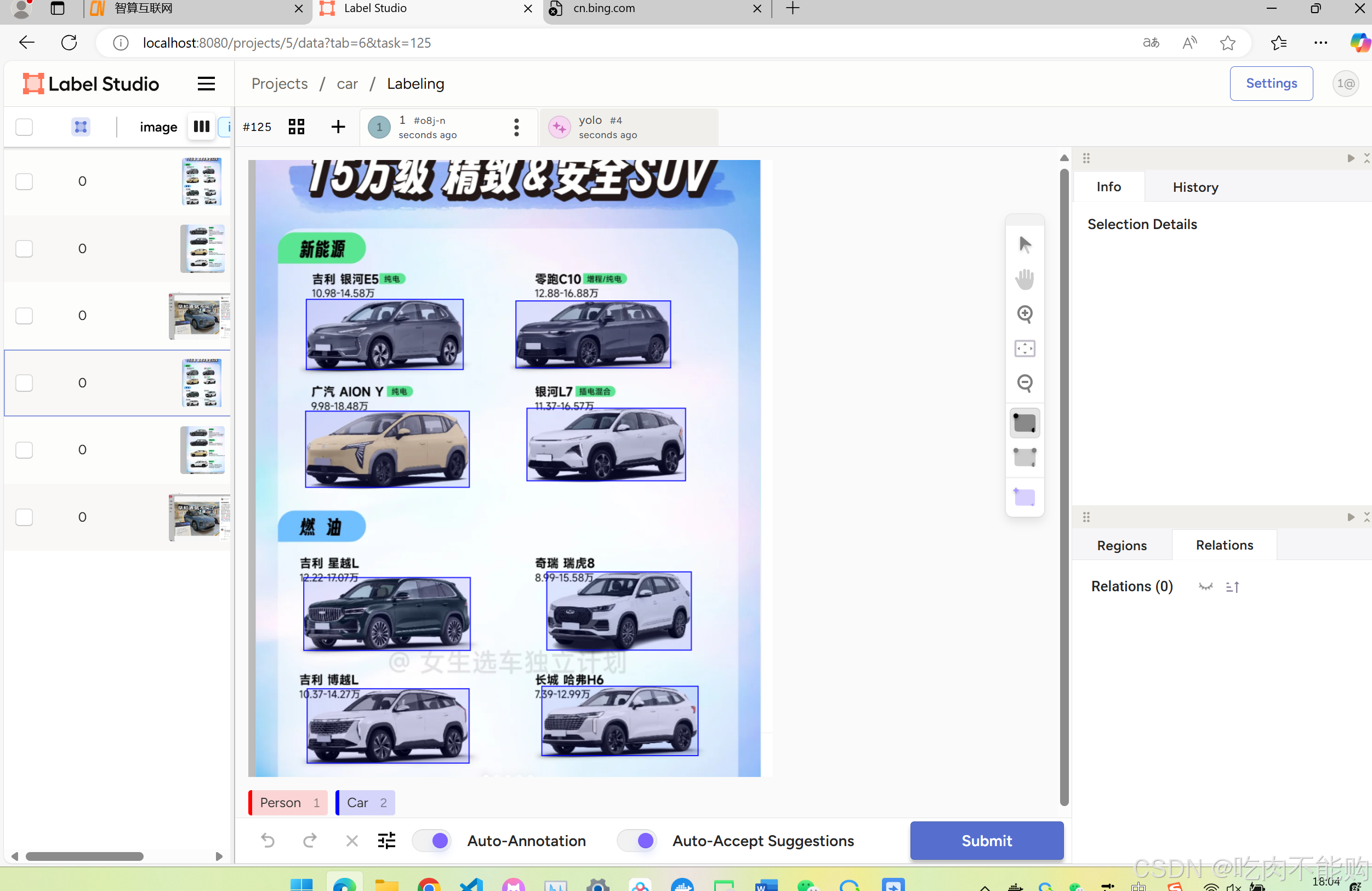Open annotation #o8j-n options menu
The height and width of the screenshot is (891, 1372).
(x=516, y=127)
